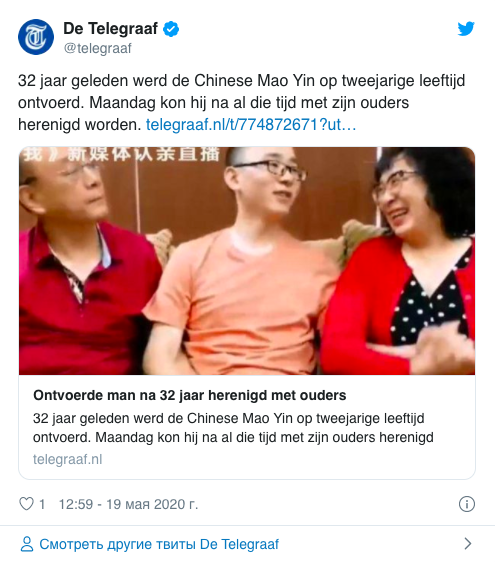This screenshot has height=562, width=495.
Task: Open Twitter via the blue bird logo
Action: (x=466, y=29)
